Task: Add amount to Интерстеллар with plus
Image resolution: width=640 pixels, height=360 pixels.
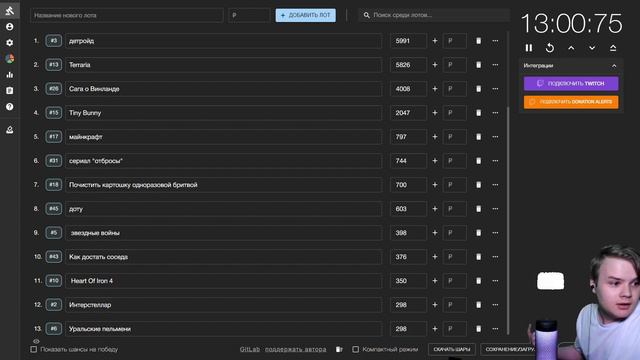Action: click(435, 305)
